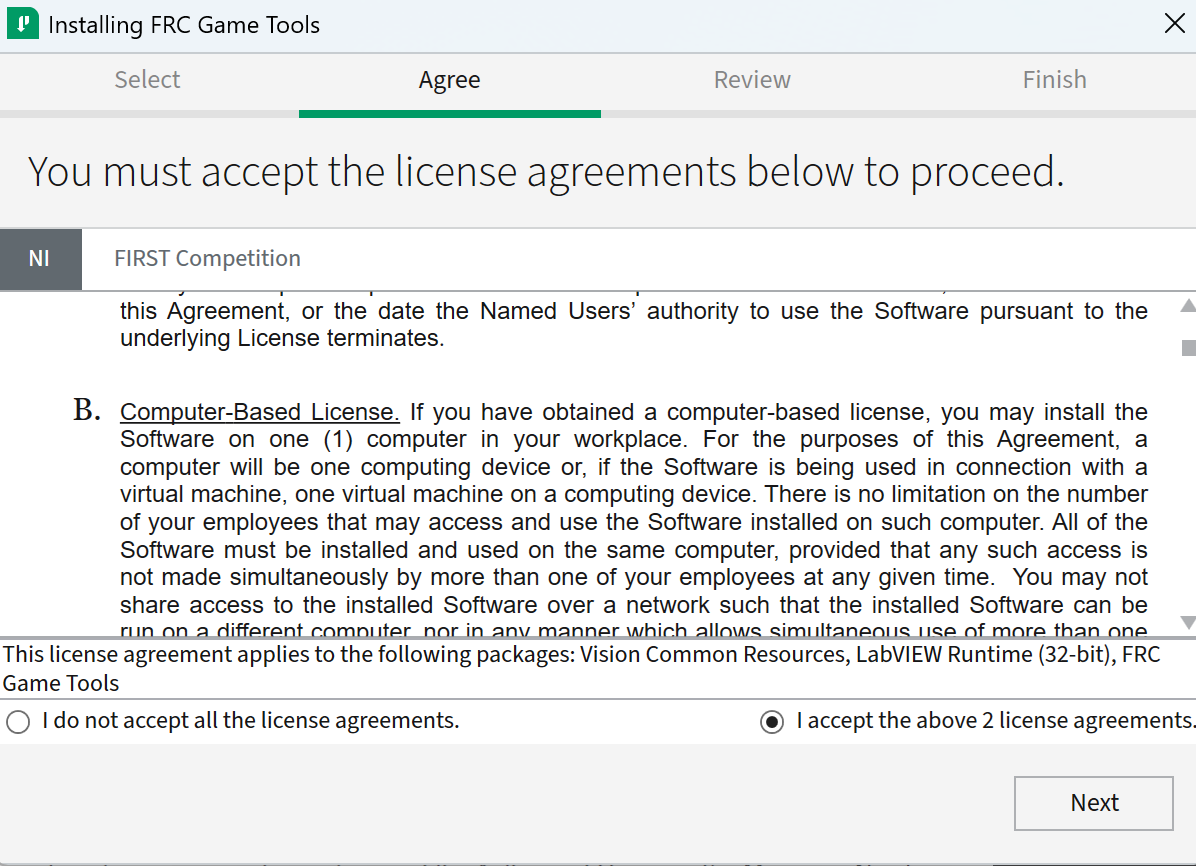Click the Agree step header

pos(449,80)
